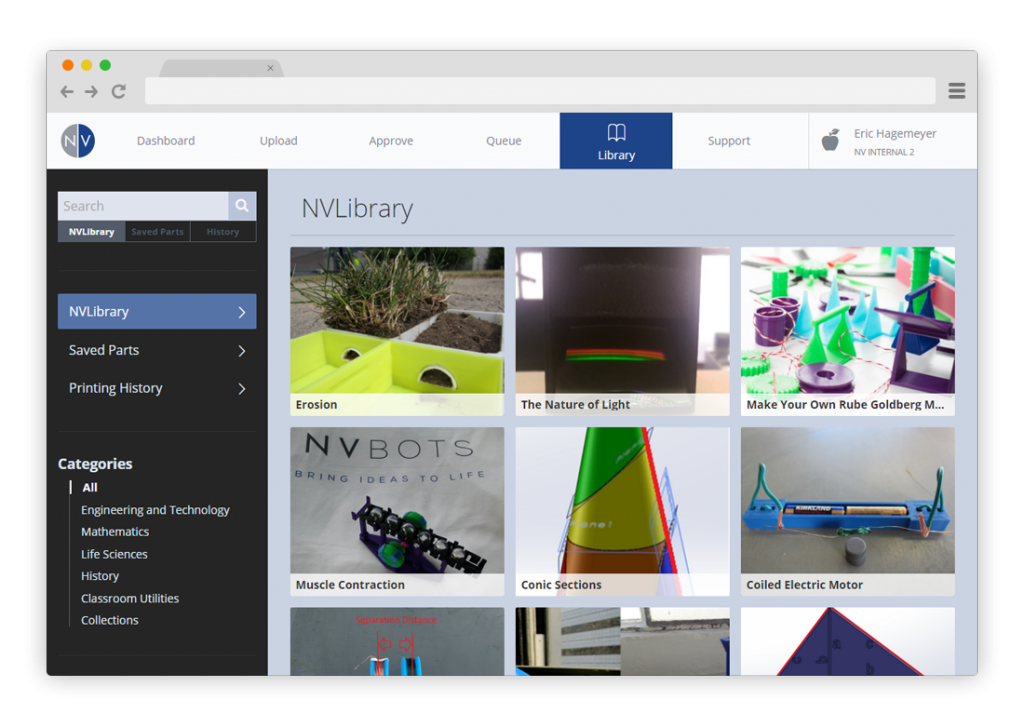Switch search scope to Saved Parts tab
1024x727 pixels.
coord(157,232)
